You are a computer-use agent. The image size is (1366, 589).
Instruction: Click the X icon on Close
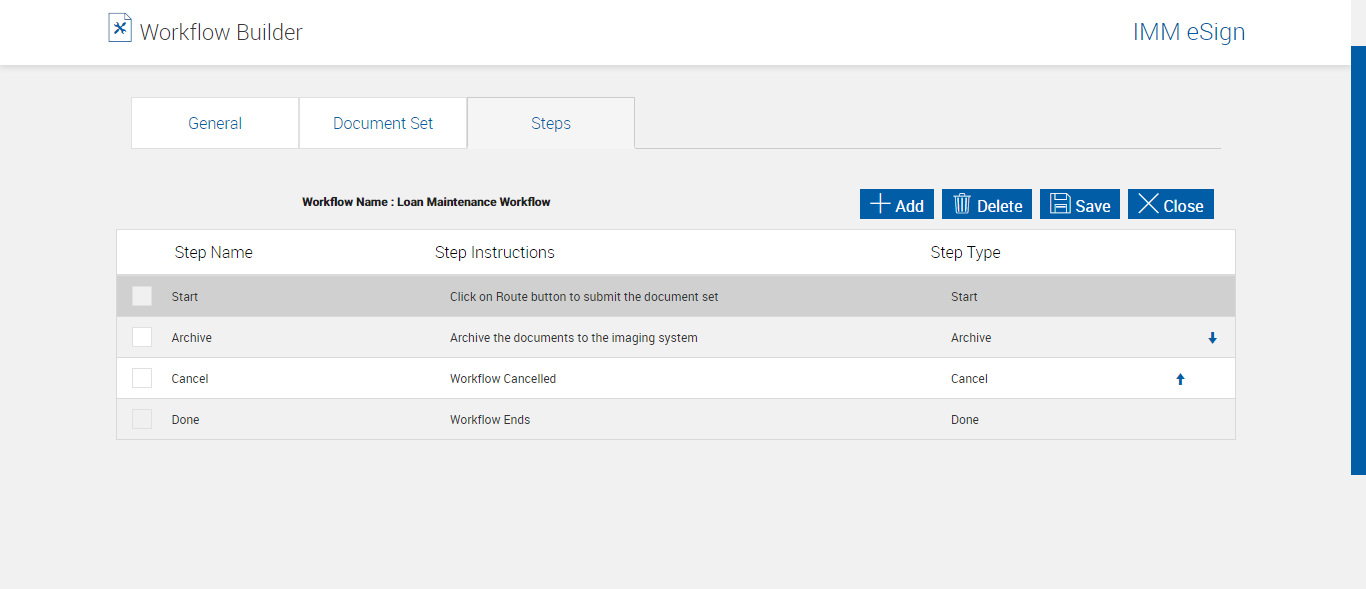coord(1148,204)
